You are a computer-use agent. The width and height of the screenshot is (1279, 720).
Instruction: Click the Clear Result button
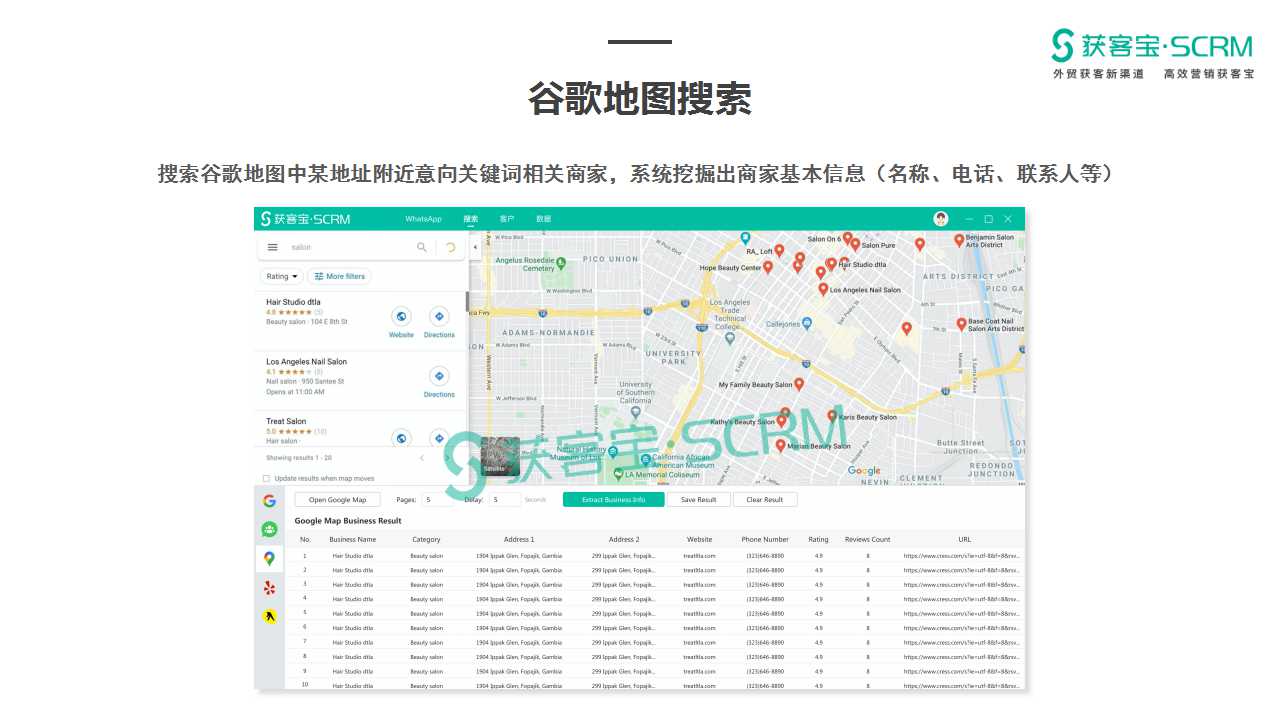click(x=765, y=500)
